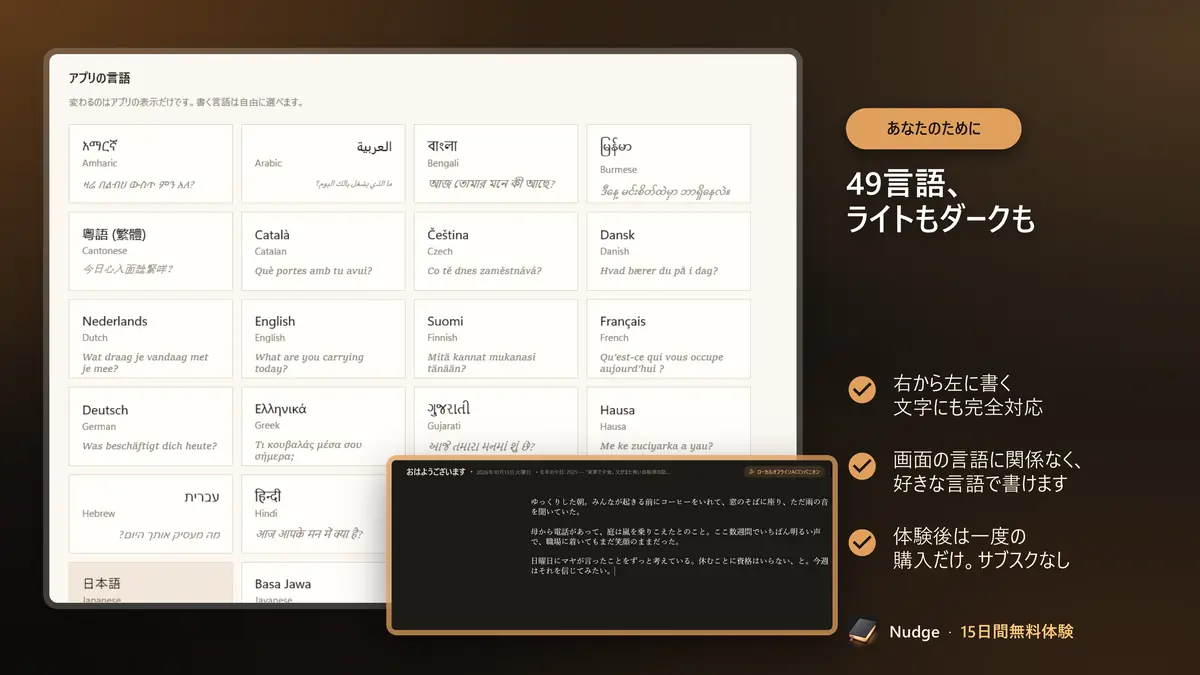Click the journal paragraph starting ゆっくりした朝
The height and width of the screenshot is (675, 1200).
679,506
